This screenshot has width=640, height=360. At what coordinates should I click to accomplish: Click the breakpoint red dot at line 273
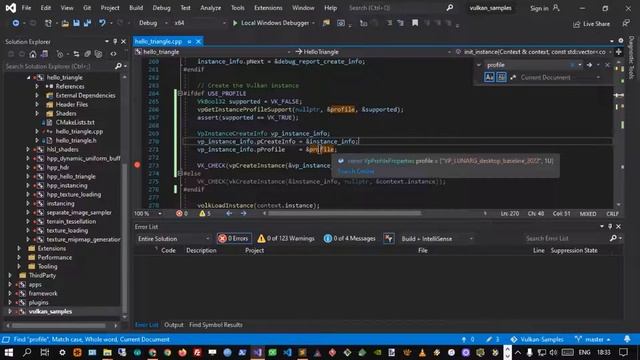(x=137, y=165)
